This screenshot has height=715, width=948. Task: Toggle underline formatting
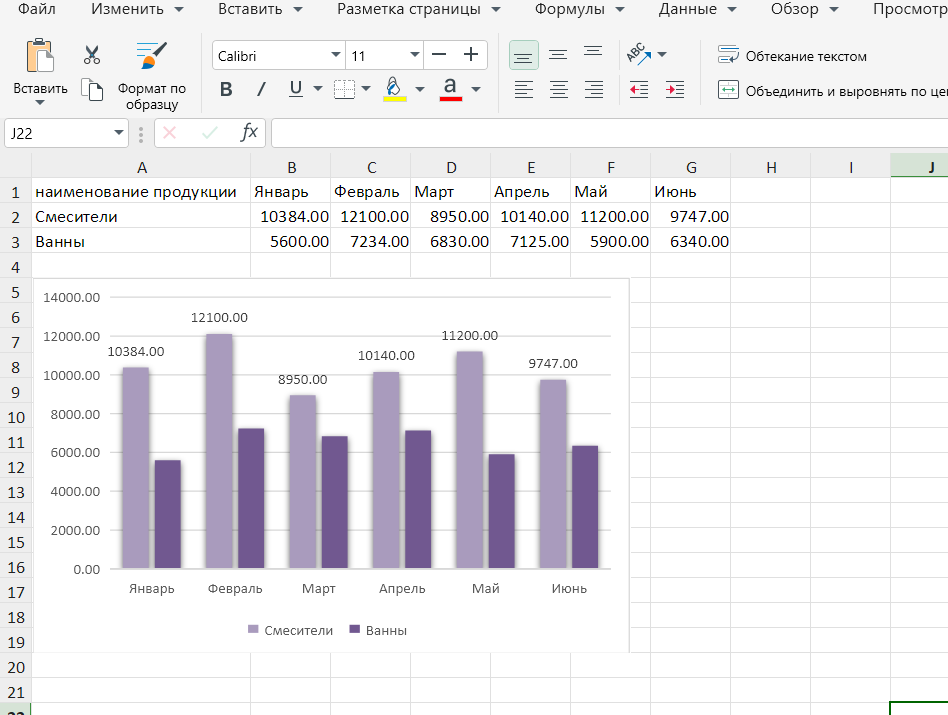pyautogui.click(x=296, y=89)
